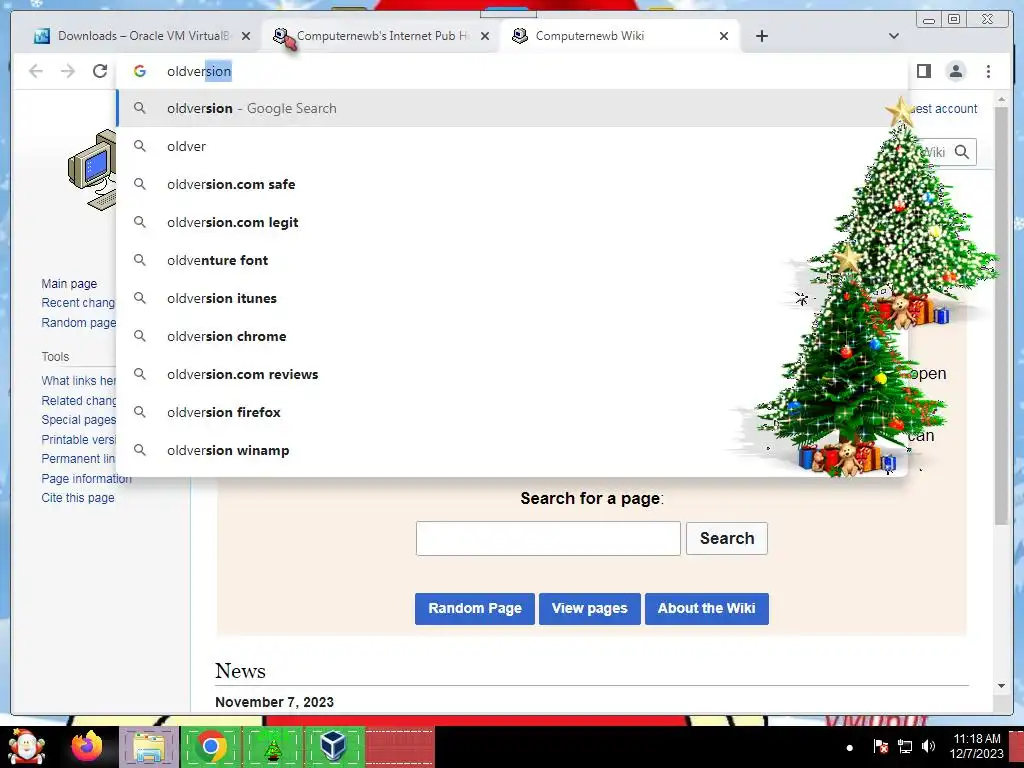The width and height of the screenshot is (1024, 768).
Task: Open the side panel icon
Action: [x=923, y=71]
